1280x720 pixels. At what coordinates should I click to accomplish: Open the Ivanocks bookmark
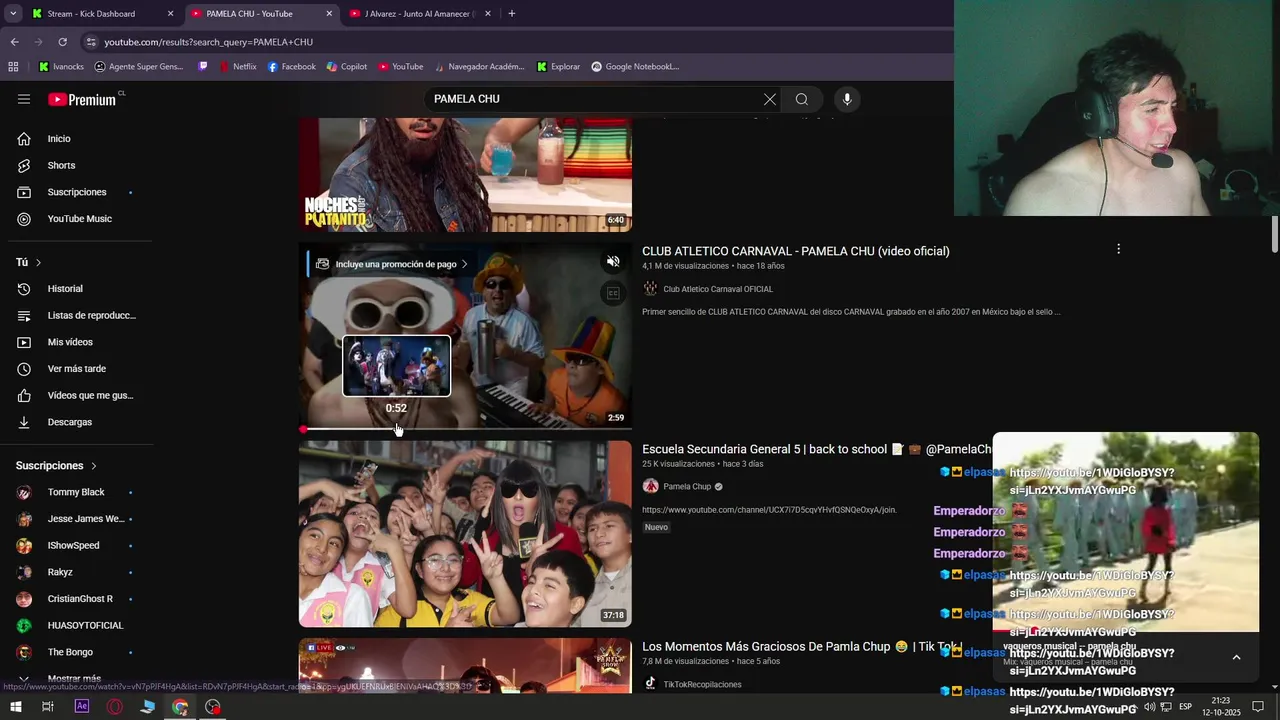(61, 67)
